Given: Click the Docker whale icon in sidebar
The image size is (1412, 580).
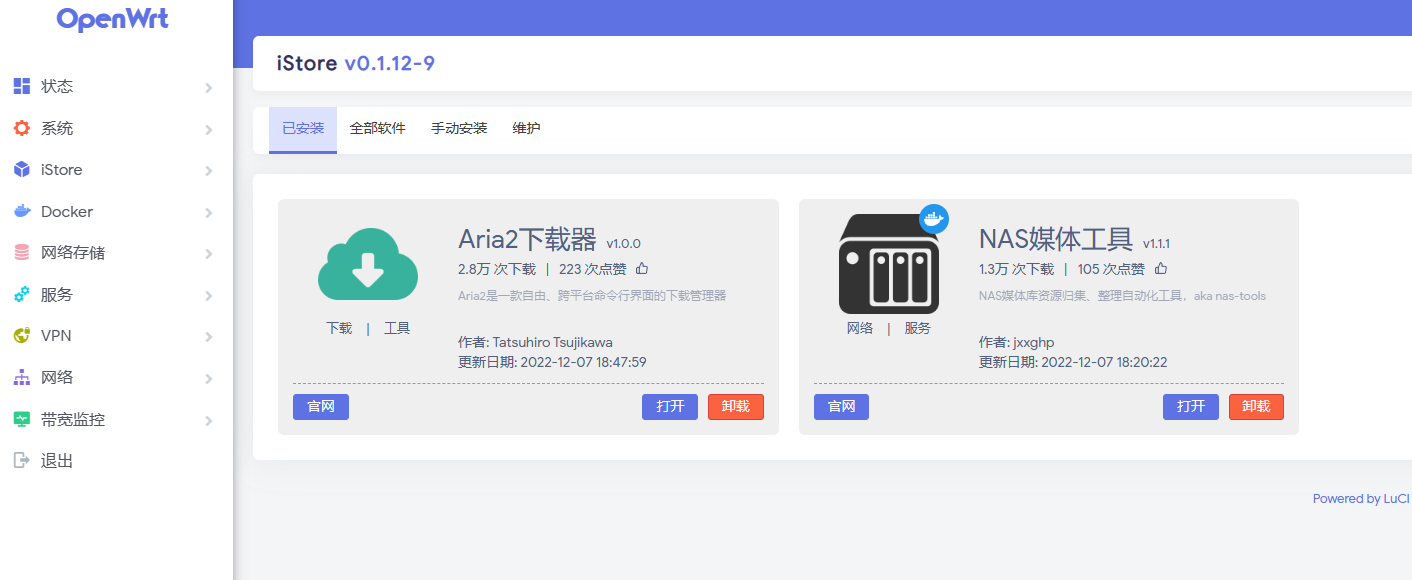Looking at the screenshot, I should coord(22,212).
